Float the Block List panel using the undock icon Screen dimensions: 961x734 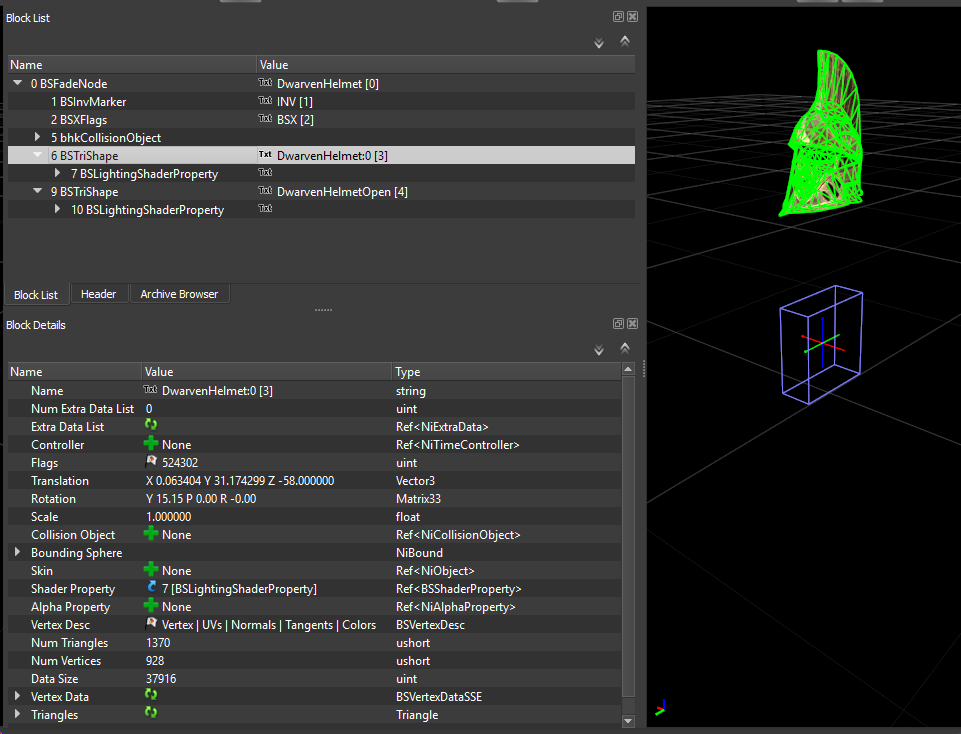(618, 17)
